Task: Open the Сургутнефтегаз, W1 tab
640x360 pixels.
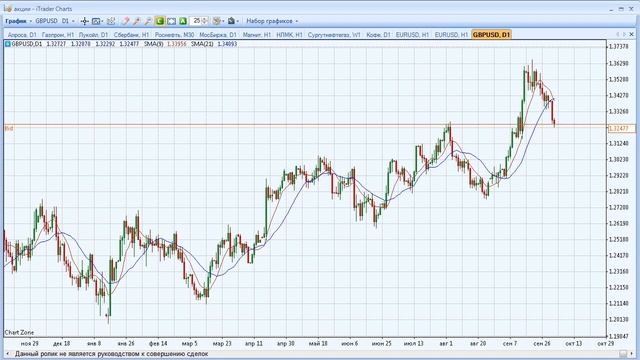Action: [334, 35]
